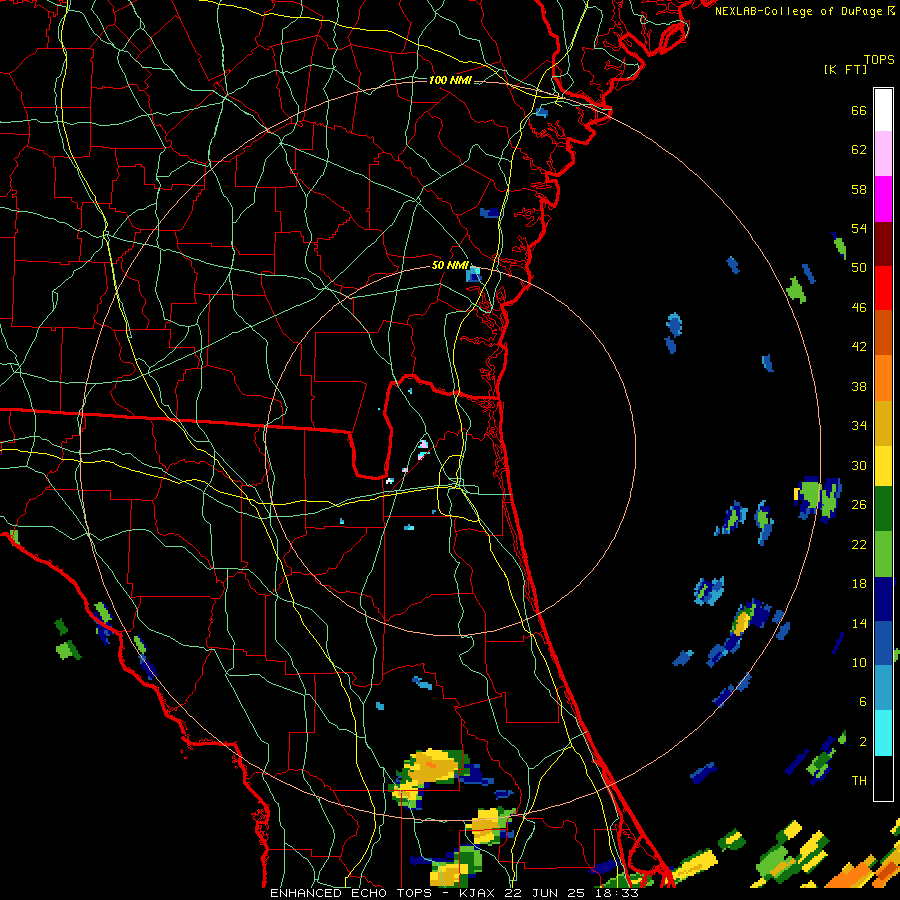Click the navy blue legend color band
The height and width of the screenshot is (900, 900).
883,598
